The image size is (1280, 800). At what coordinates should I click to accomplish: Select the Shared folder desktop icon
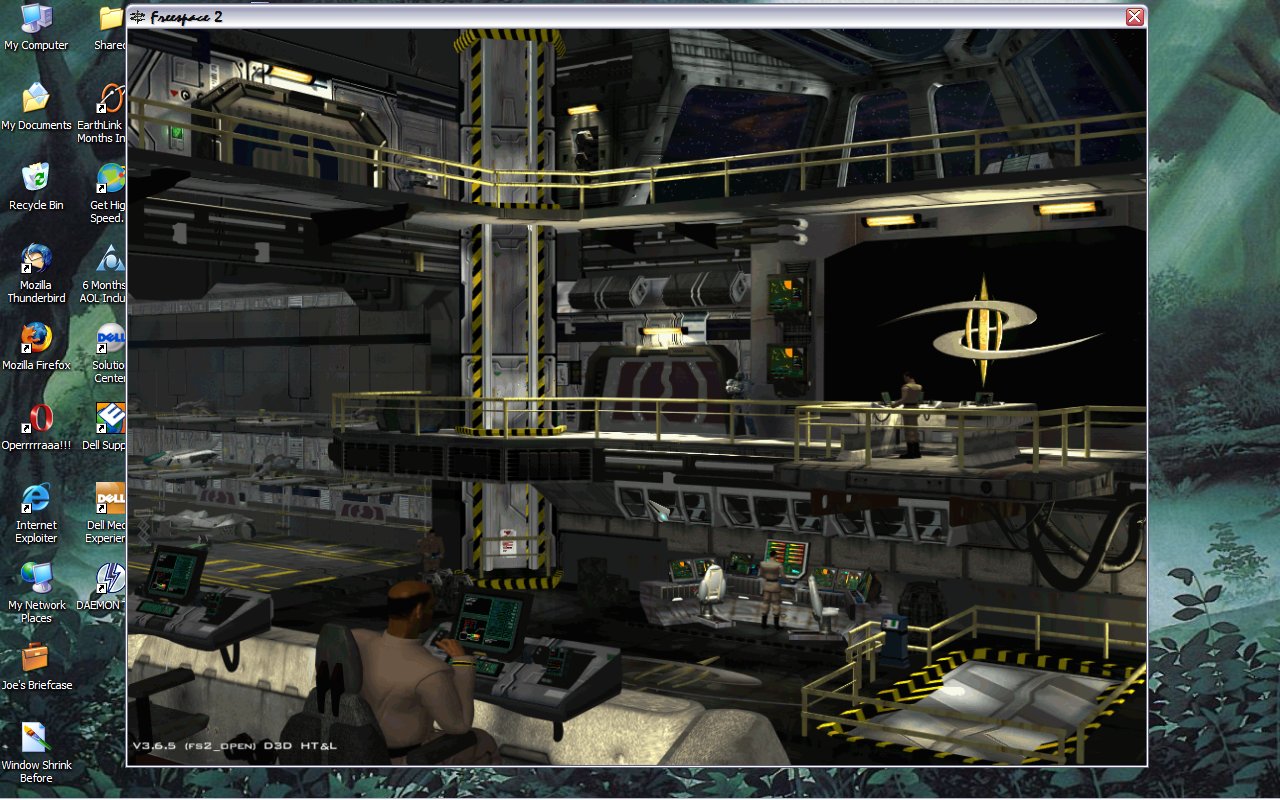click(110, 27)
